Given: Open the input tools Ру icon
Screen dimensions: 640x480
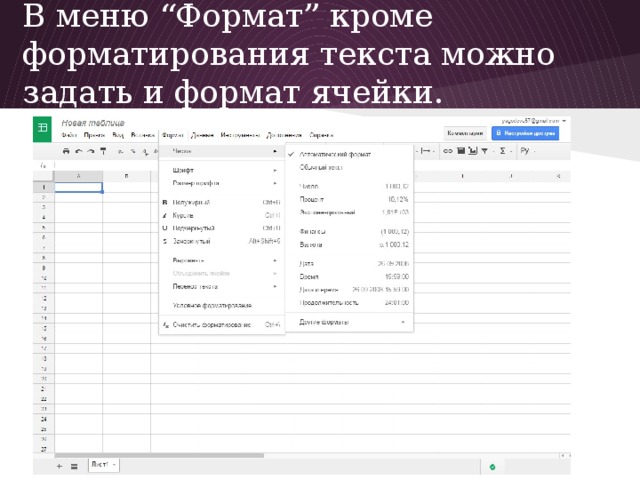Looking at the screenshot, I should point(525,151).
